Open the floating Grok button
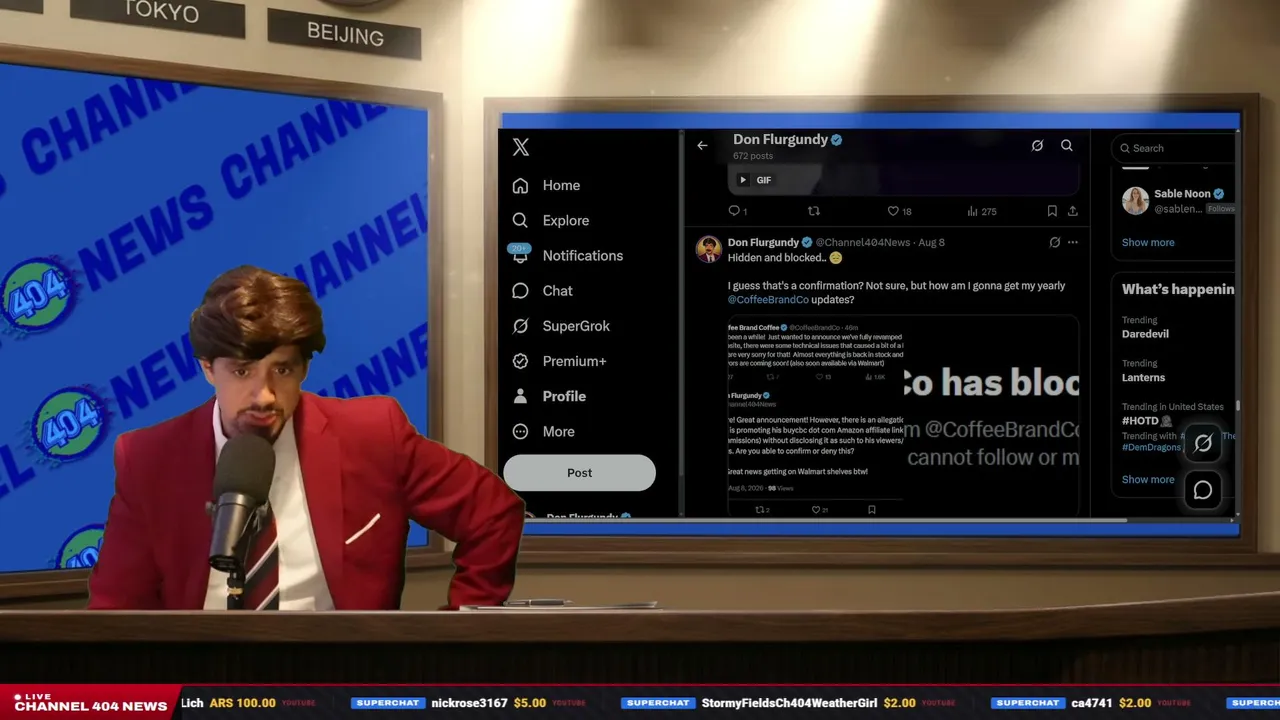1280x720 pixels. point(1203,443)
